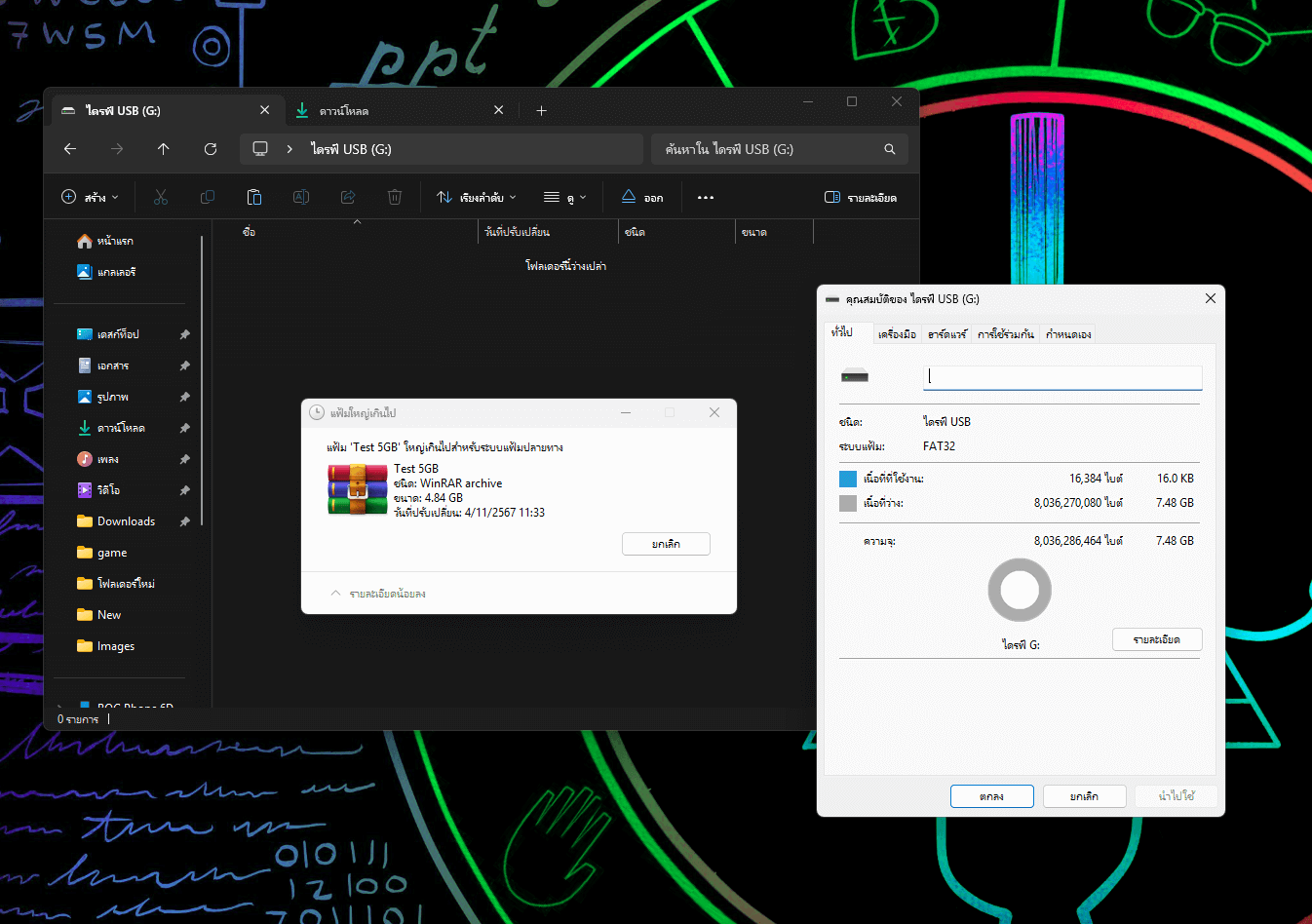
Task: Open the Music quick access item
Action: click(x=98, y=459)
